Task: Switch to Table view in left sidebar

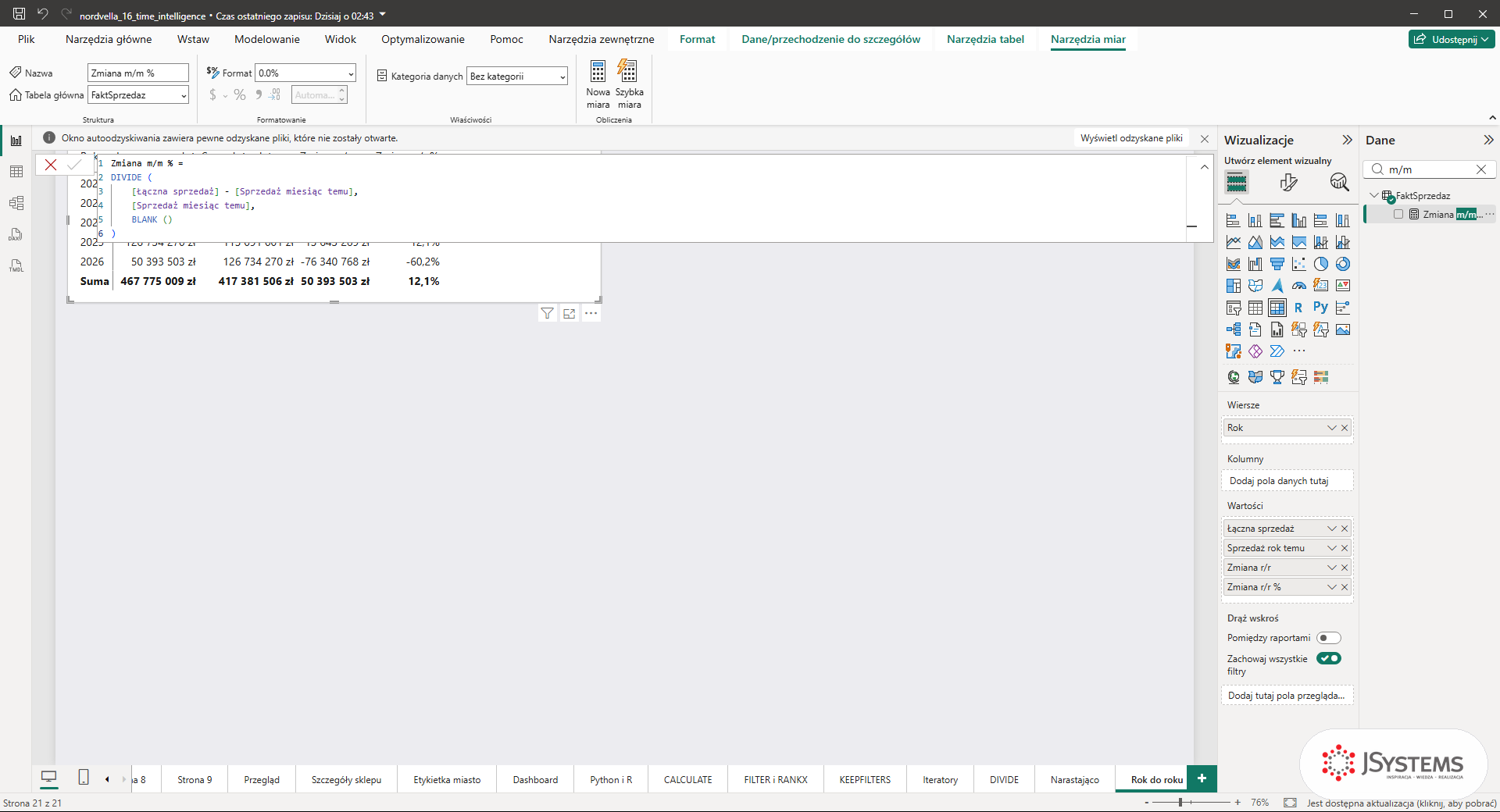Action: tap(16, 172)
